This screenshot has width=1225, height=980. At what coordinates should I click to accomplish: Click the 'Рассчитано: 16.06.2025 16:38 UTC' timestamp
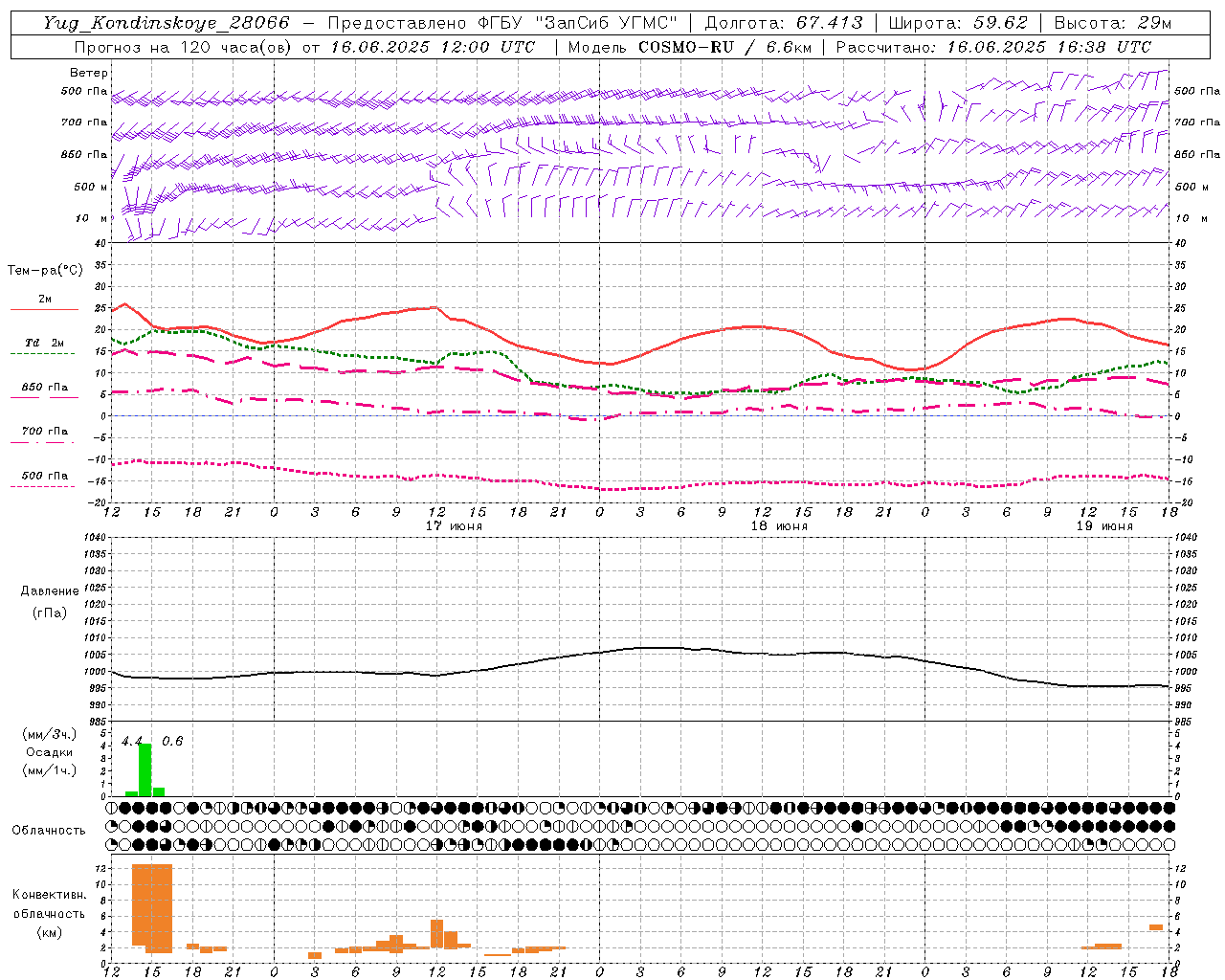(x=993, y=47)
